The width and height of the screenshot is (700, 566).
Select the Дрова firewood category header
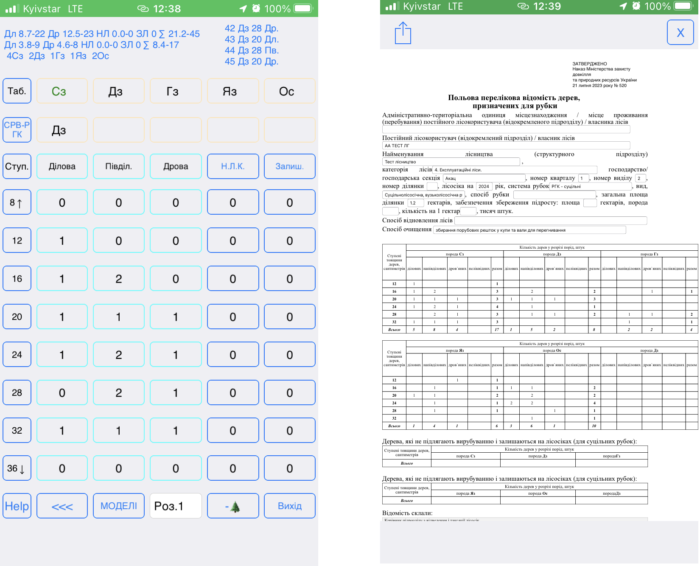pyautogui.click(x=175, y=166)
